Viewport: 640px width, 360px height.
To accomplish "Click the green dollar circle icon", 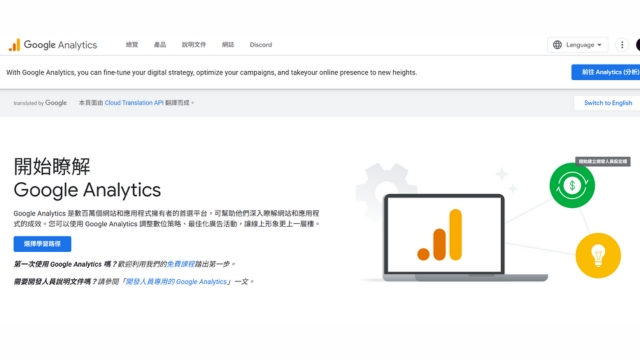I will coord(572,185).
